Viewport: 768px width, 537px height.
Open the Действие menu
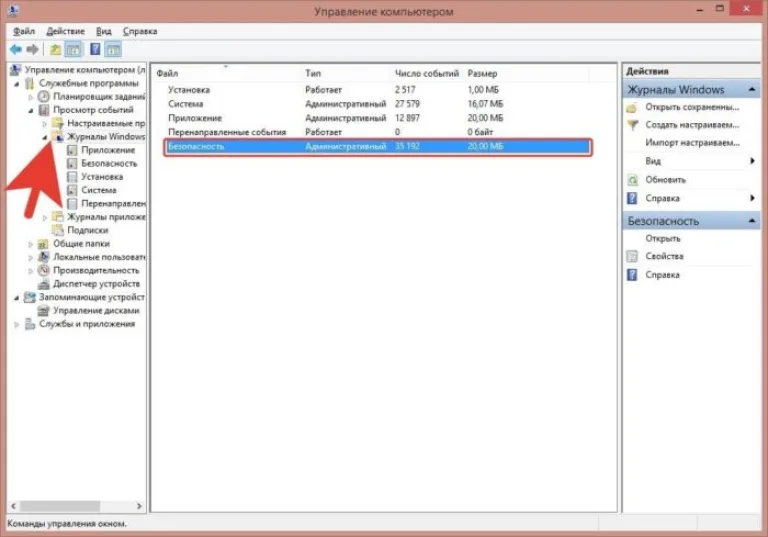(65, 31)
